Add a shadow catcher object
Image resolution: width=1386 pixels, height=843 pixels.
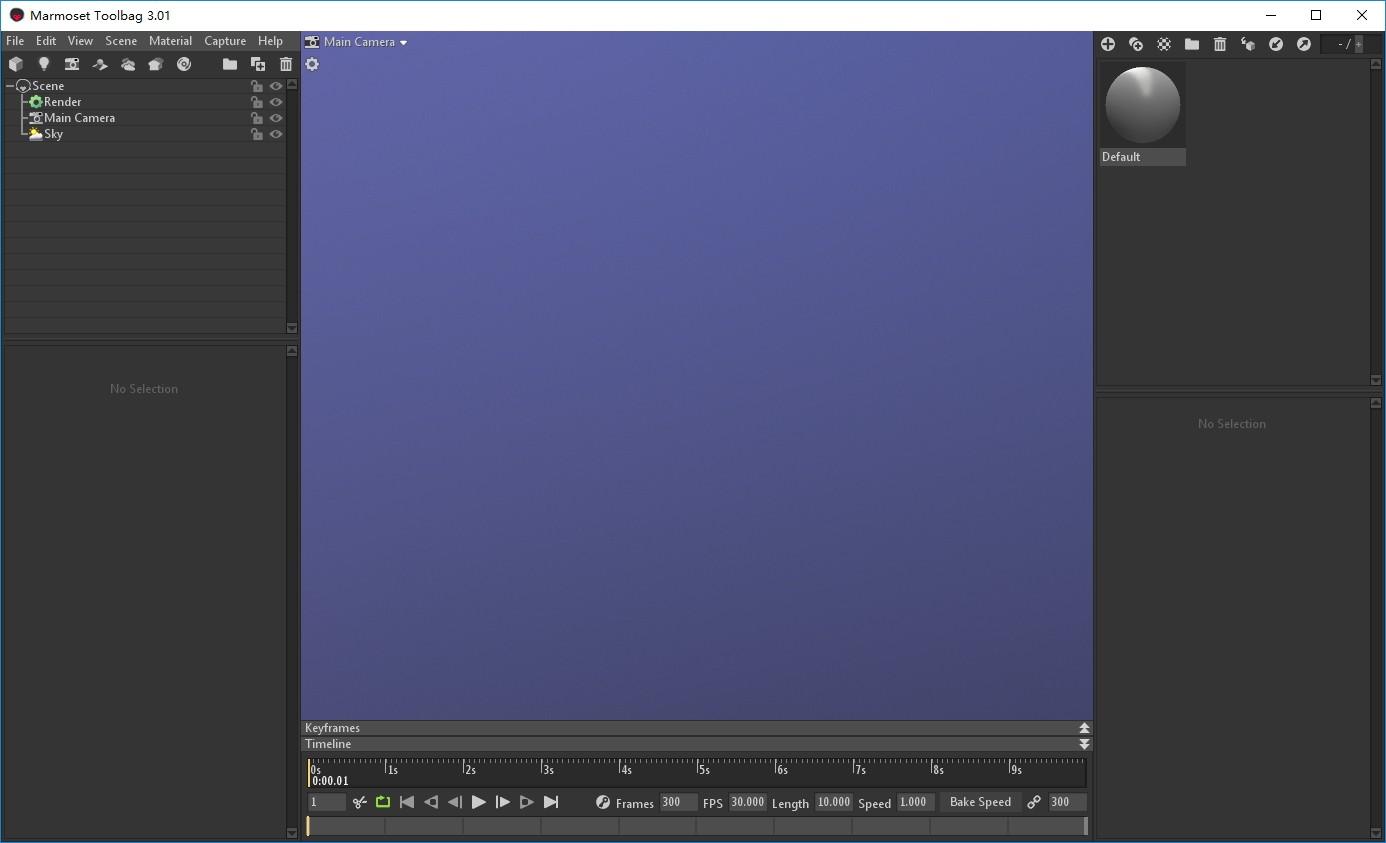pyautogui.click(x=100, y=64)
